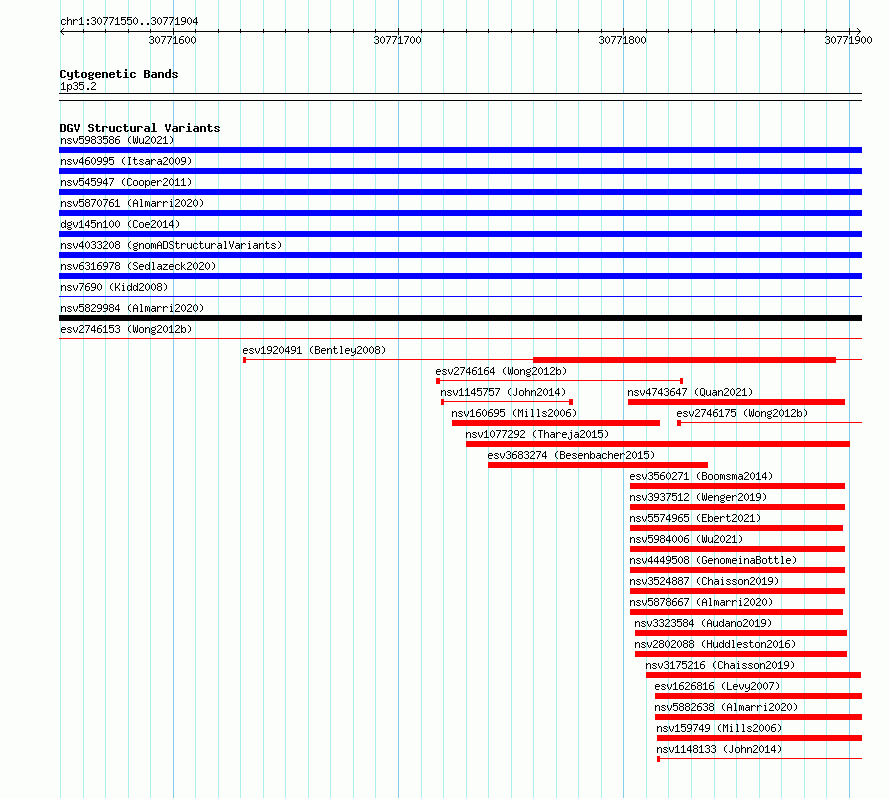Click nsv4743647 (Quan2021) label

[x=690, y=392]
